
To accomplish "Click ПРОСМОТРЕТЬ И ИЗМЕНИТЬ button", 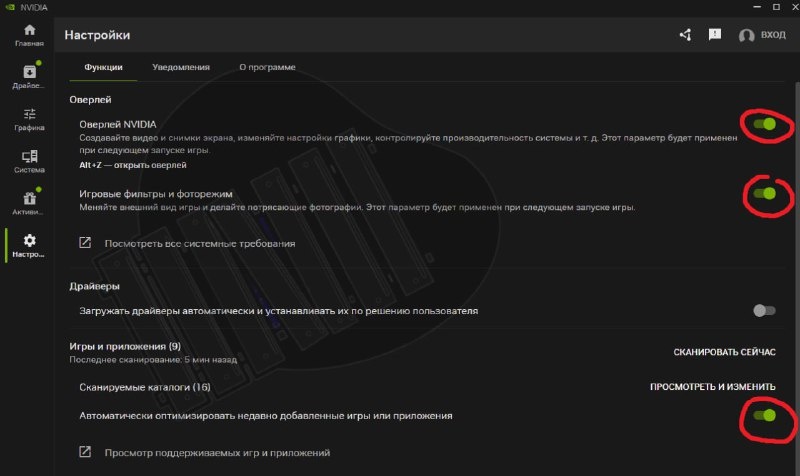I will 712,387.
